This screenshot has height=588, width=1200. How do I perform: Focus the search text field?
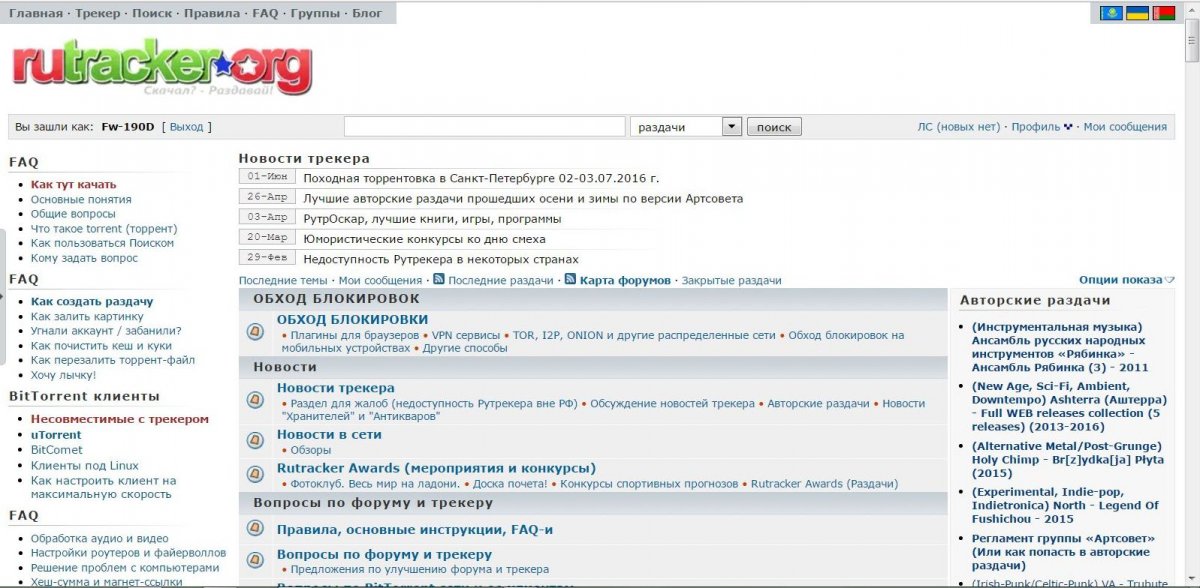point(485,127)
